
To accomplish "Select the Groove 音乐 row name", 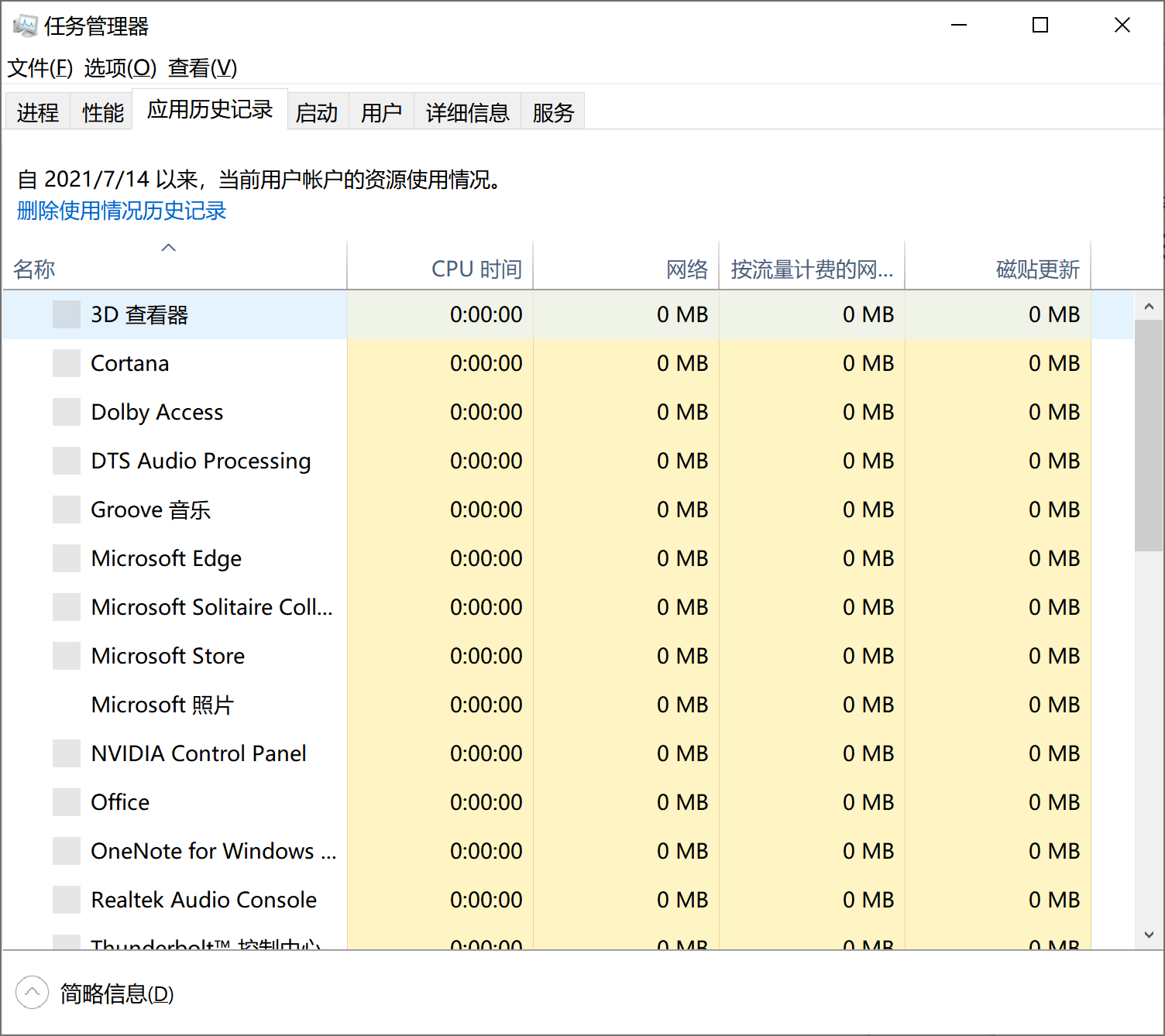I will (151, 509).
